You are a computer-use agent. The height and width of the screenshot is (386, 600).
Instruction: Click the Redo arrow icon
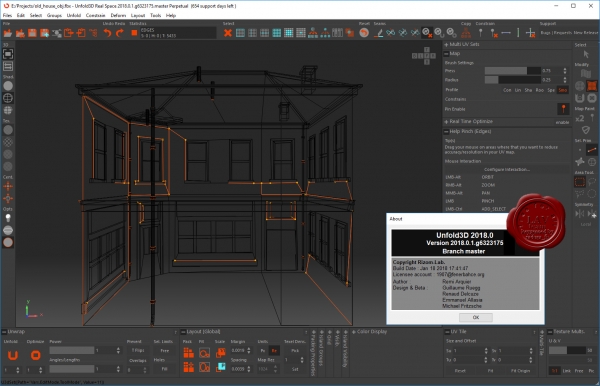tap(120, 33)
